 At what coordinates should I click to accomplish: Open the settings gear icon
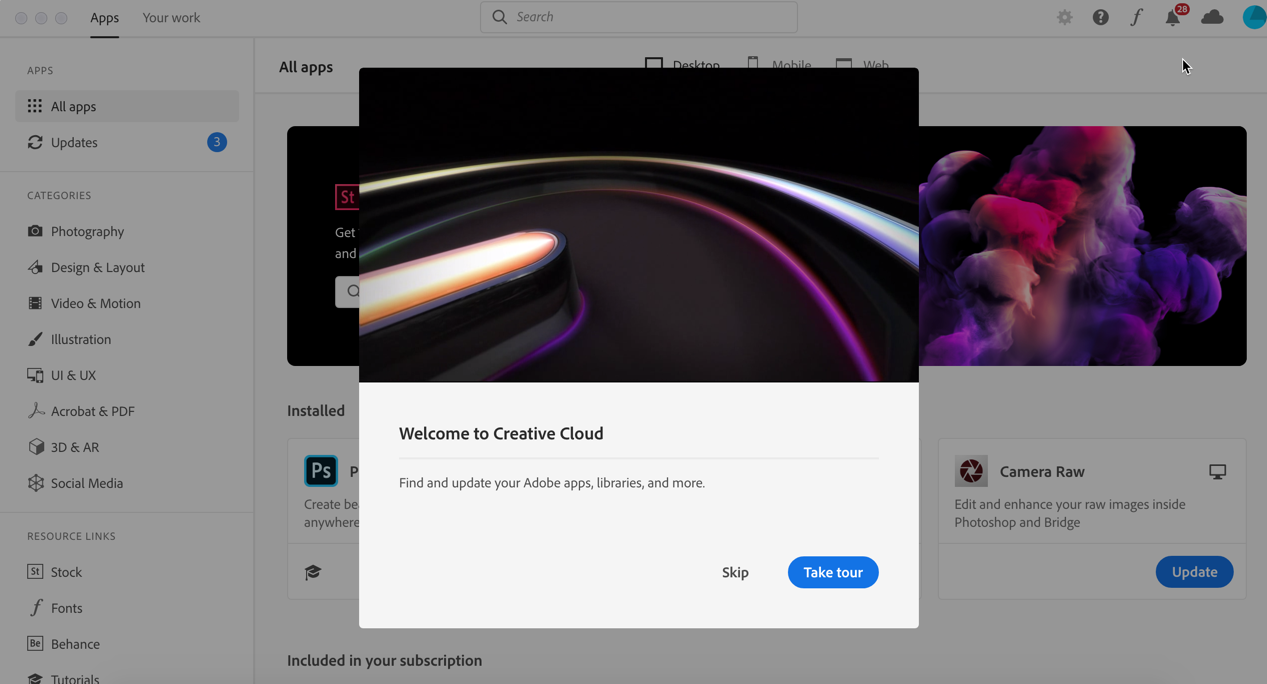tap(1064, 17)
